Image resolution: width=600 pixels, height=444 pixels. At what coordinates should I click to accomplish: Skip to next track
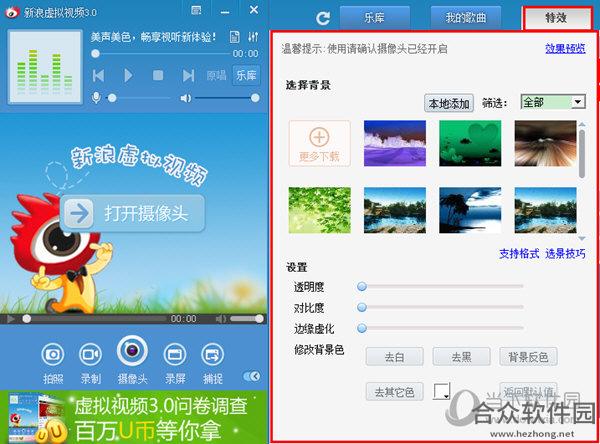(188, 75)
